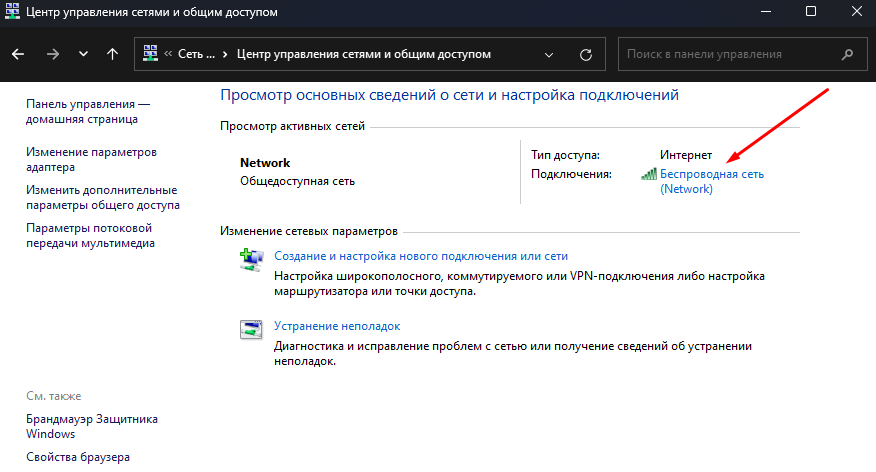Click the "Интернет" access type value
This screenshot has width=876, height=472.
(x=686, y=155)
